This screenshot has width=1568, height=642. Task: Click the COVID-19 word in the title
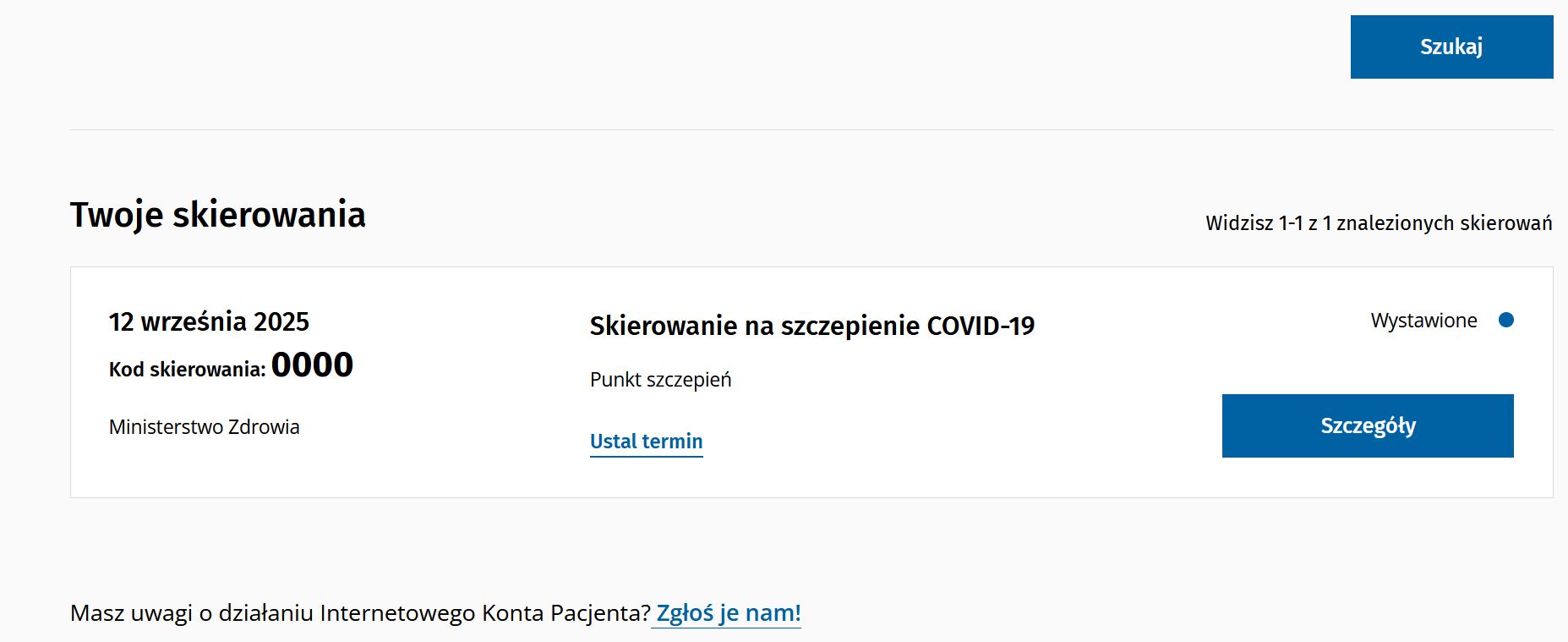981,326
